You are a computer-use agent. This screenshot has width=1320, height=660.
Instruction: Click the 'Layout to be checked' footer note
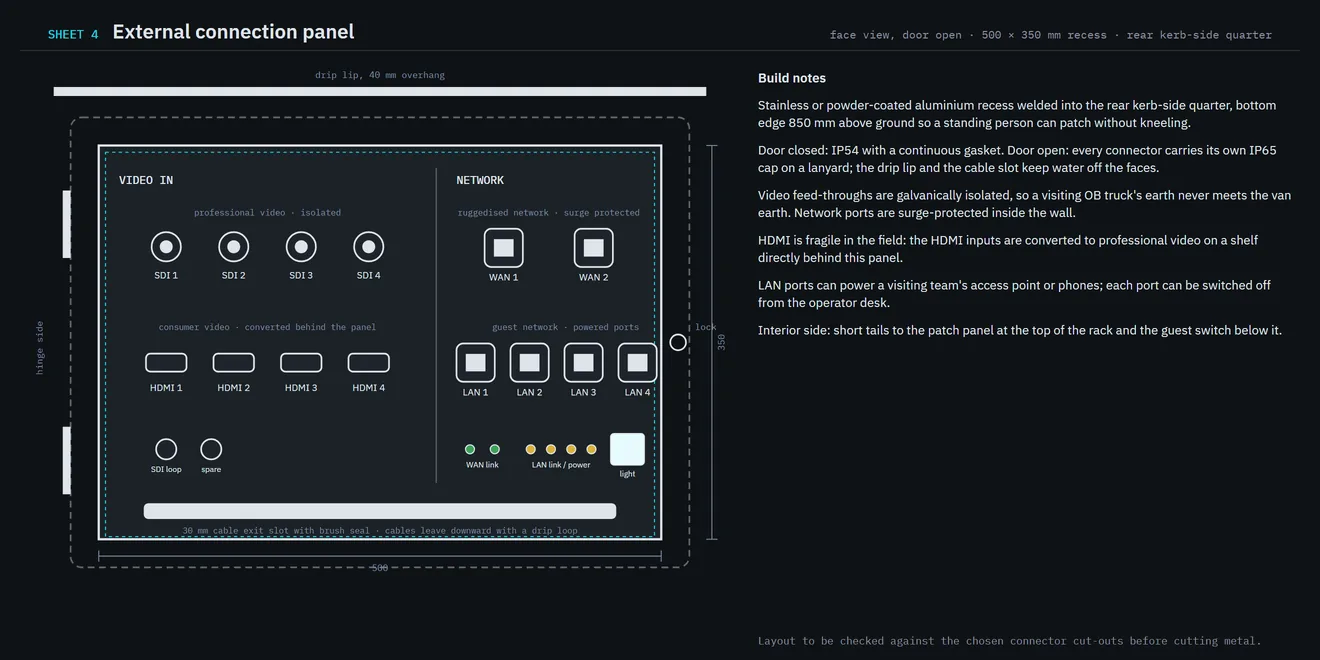1010,641
